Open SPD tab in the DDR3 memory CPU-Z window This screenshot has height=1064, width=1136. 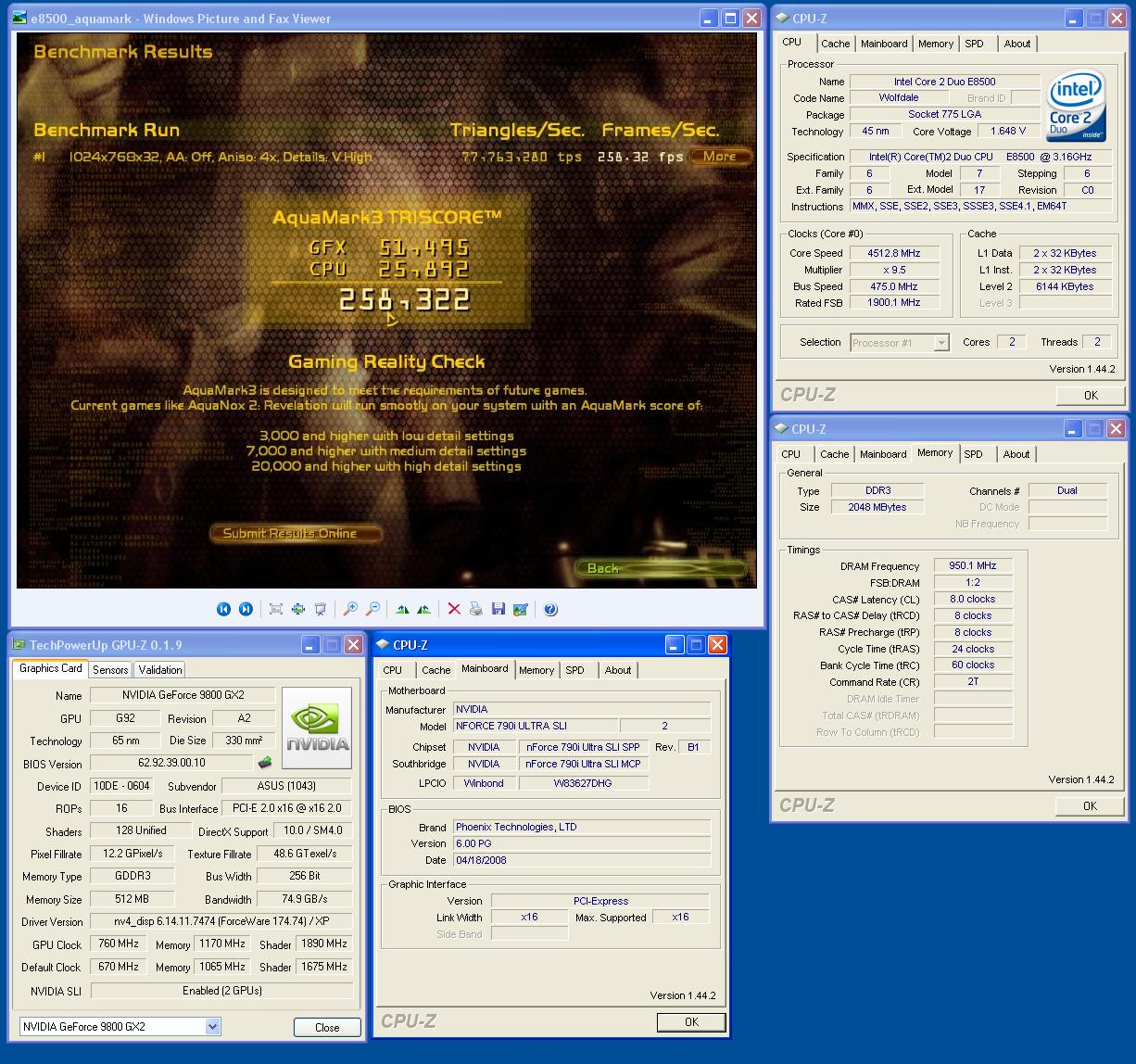pyautogui.click(x=973, y=454)
